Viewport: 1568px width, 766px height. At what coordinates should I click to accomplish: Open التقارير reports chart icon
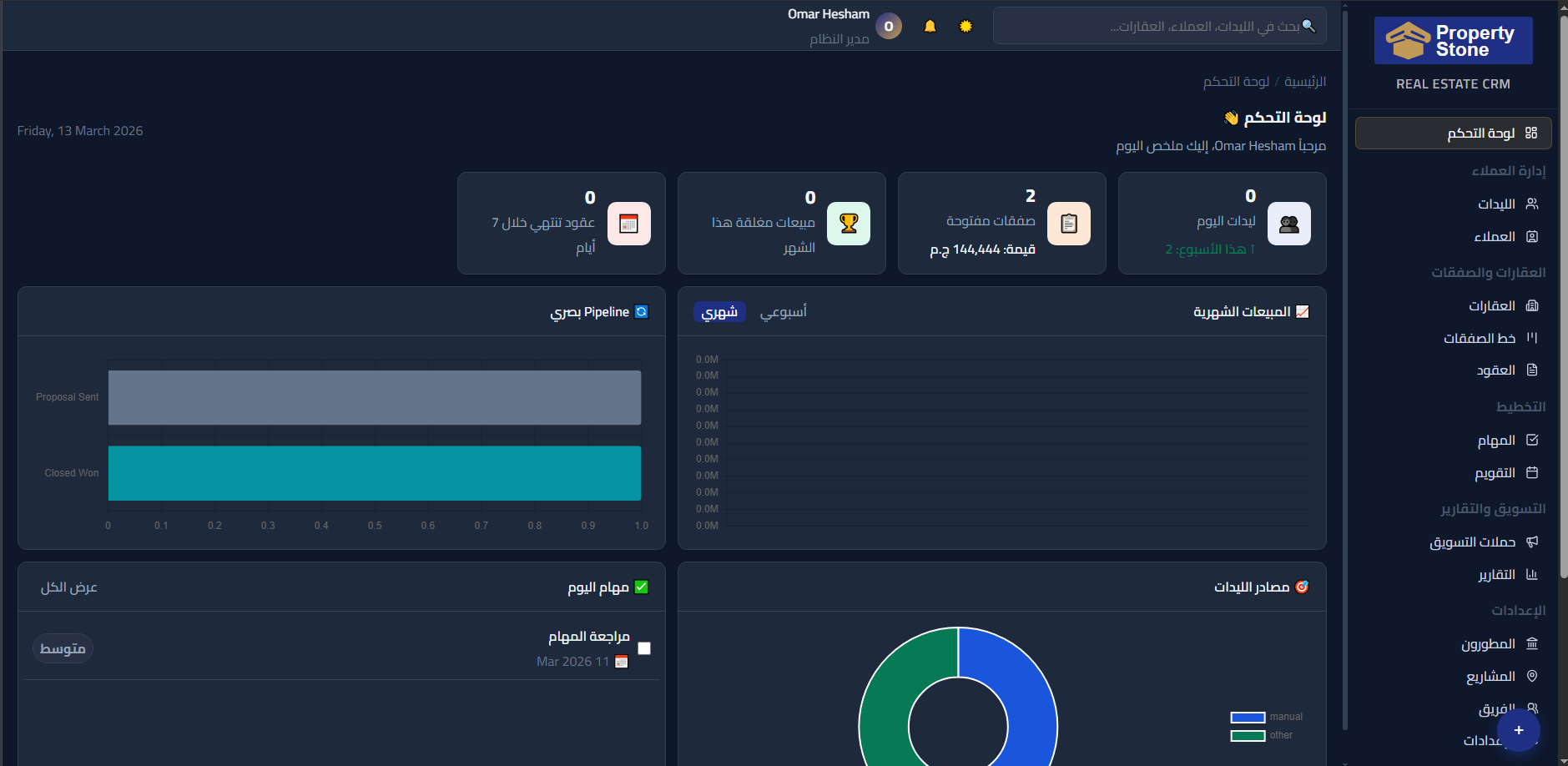coord(1534,574)
